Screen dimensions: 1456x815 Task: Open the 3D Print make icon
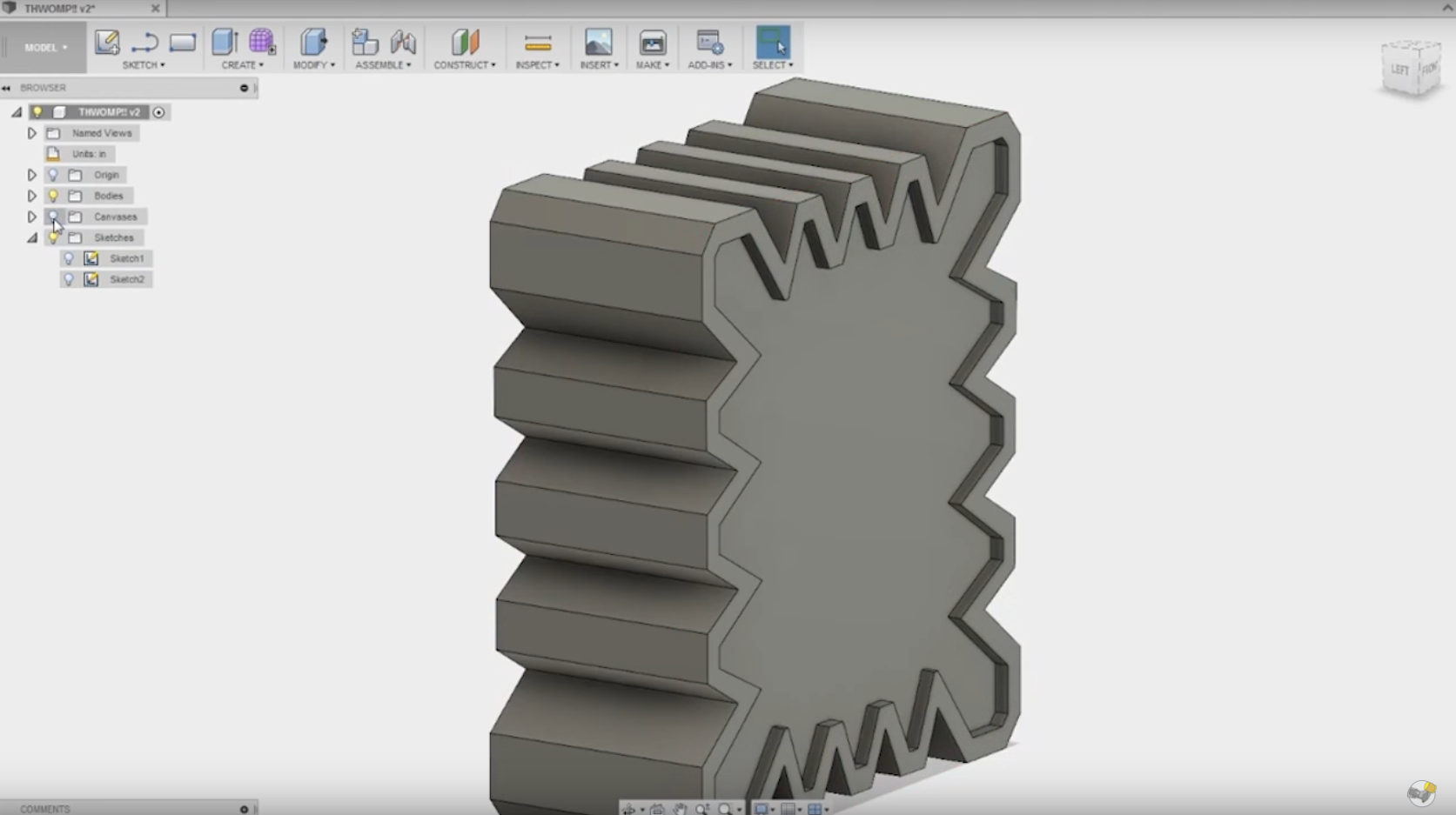click(653, 42)
